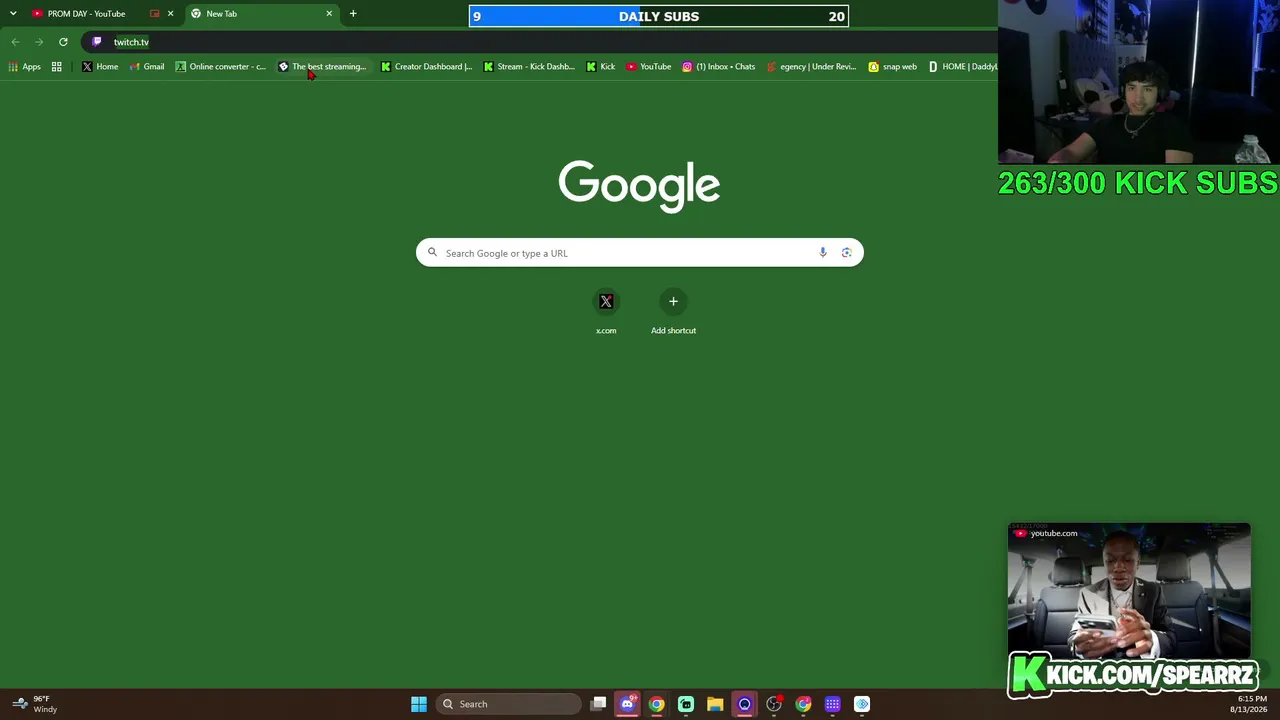Open the purple circular app on taskbar

744,704
